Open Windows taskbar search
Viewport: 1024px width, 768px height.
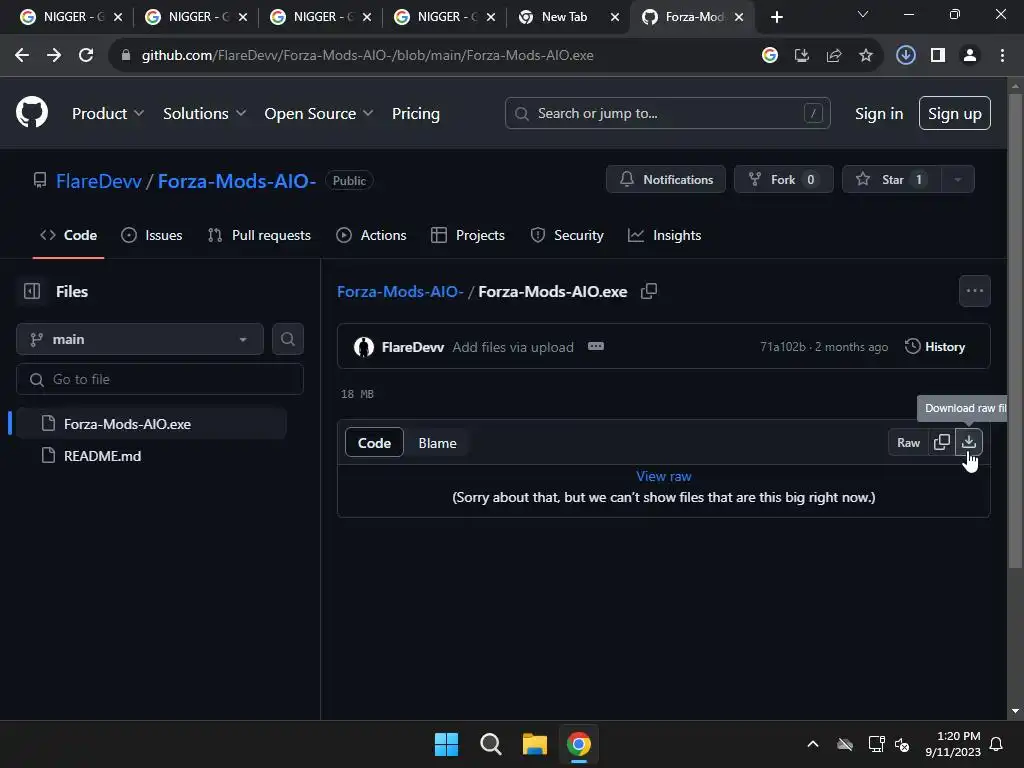coord(490,744)
